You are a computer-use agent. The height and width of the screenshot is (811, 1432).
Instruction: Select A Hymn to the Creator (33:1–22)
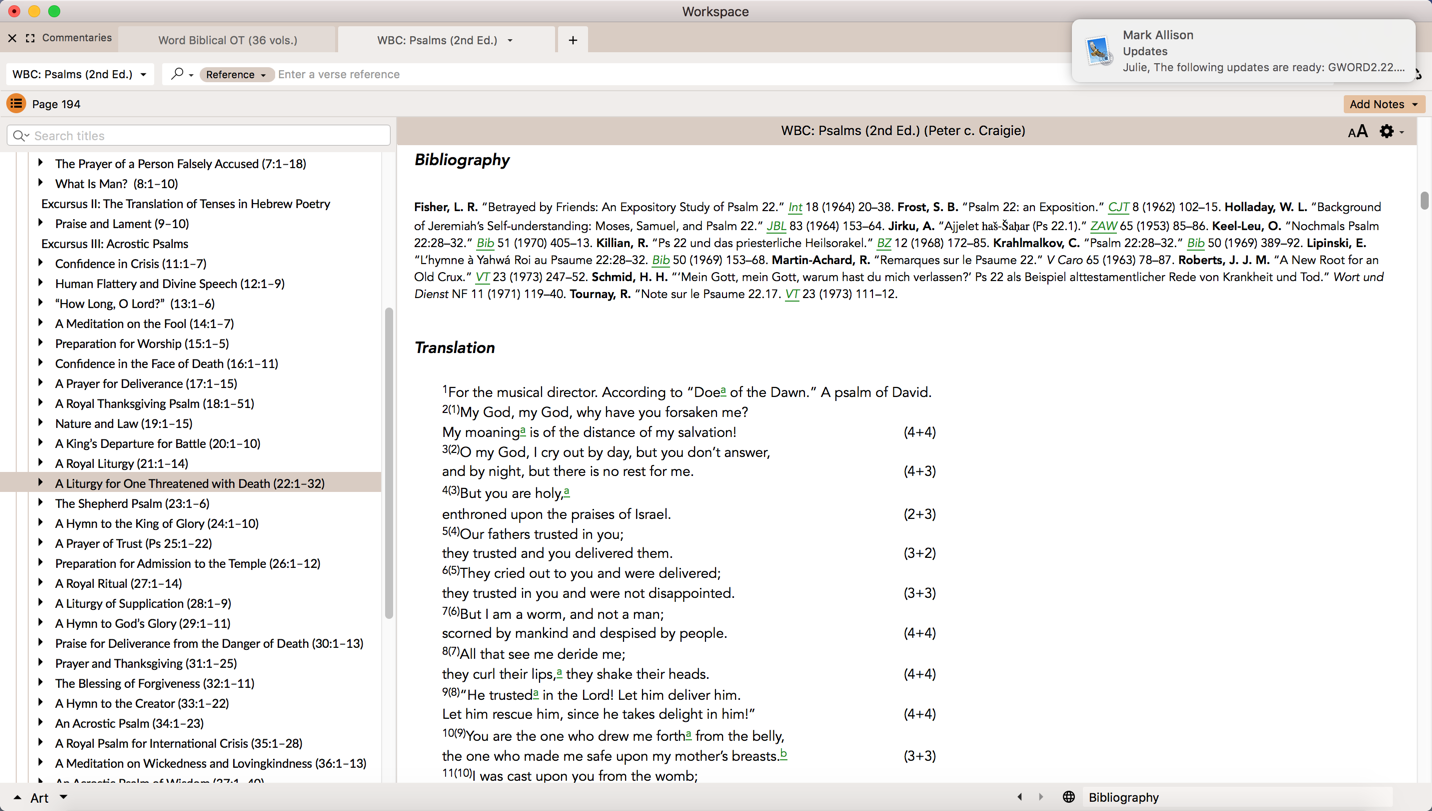pos(142,703)
